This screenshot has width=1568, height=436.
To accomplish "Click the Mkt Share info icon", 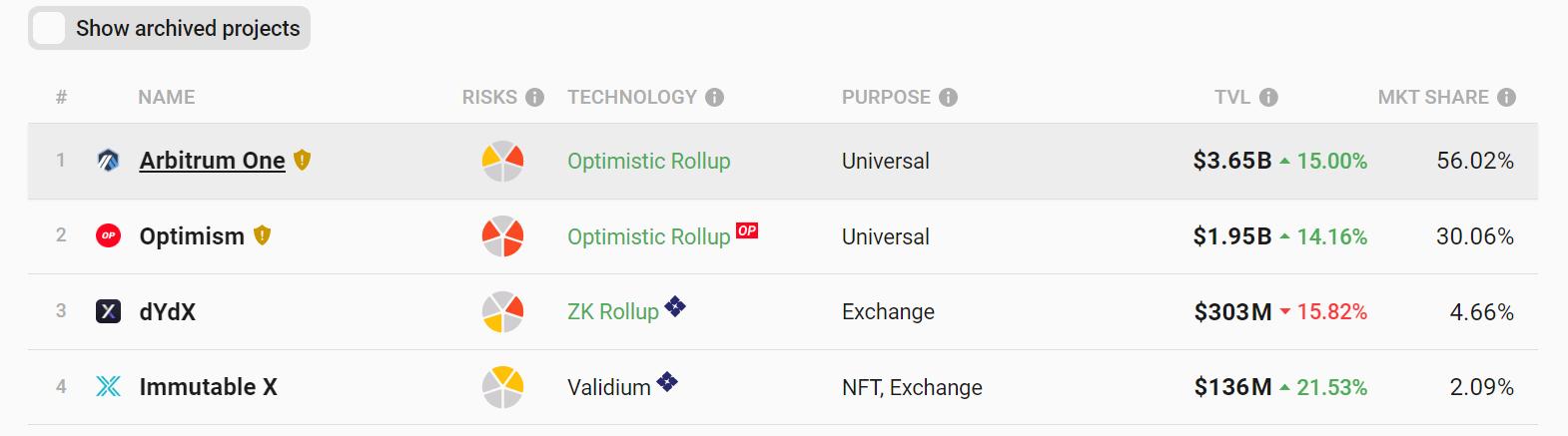I will click(x=1506, y=97).
